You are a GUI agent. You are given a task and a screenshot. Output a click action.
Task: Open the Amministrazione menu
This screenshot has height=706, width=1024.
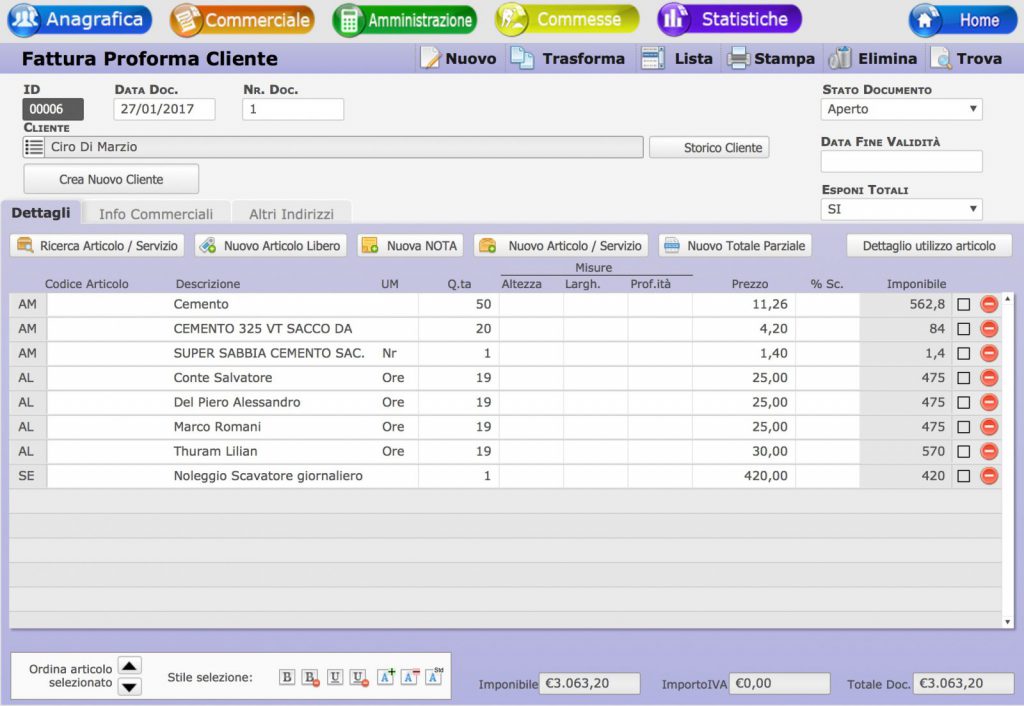coord(405,20)
